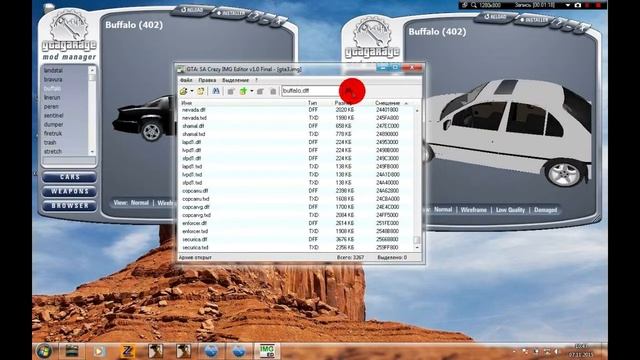Click the CARS button in the left mod manager
The image size is (640, 360).
coord(69,177)
